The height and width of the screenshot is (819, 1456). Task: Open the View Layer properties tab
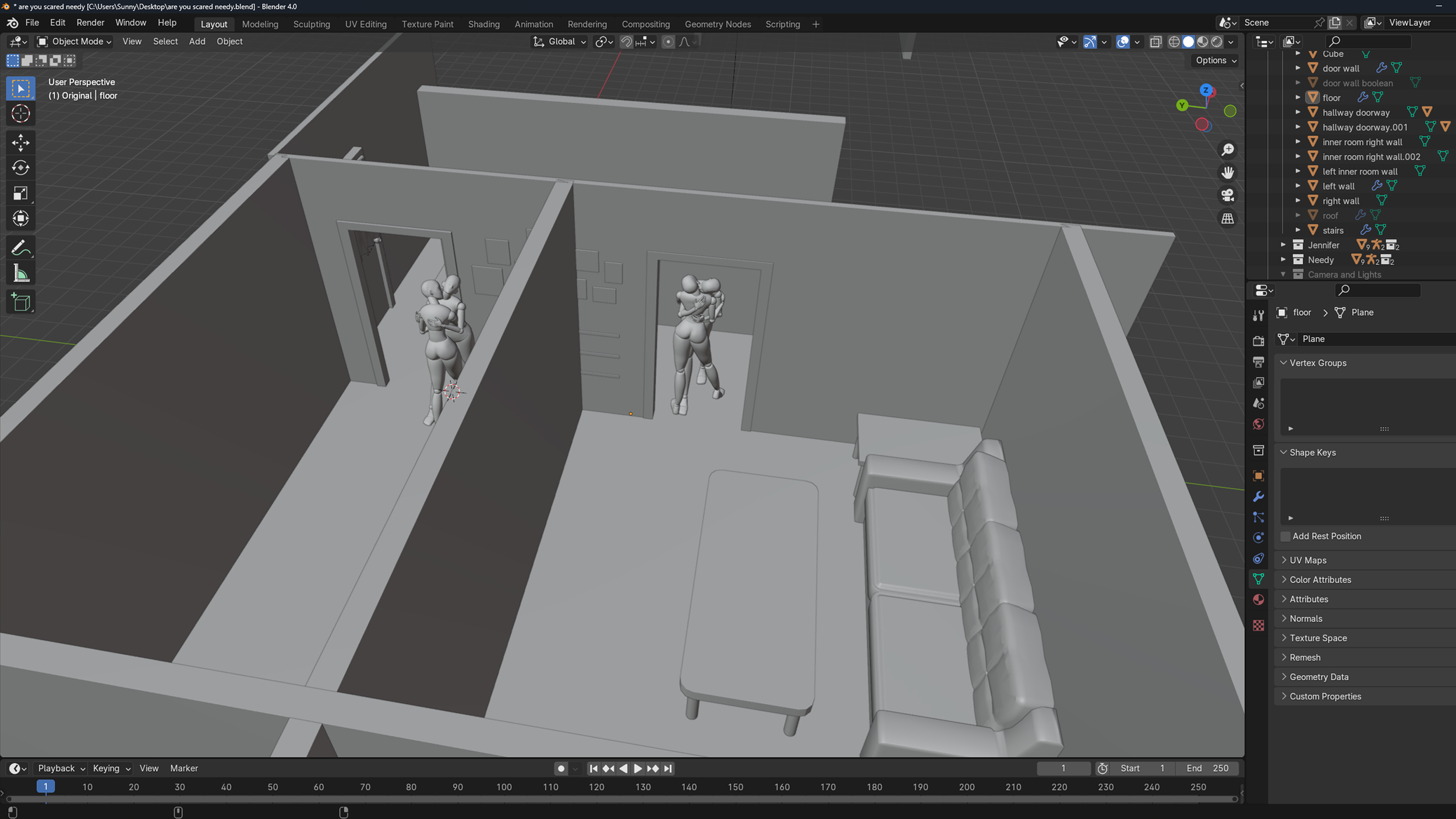click(1259, 382)
